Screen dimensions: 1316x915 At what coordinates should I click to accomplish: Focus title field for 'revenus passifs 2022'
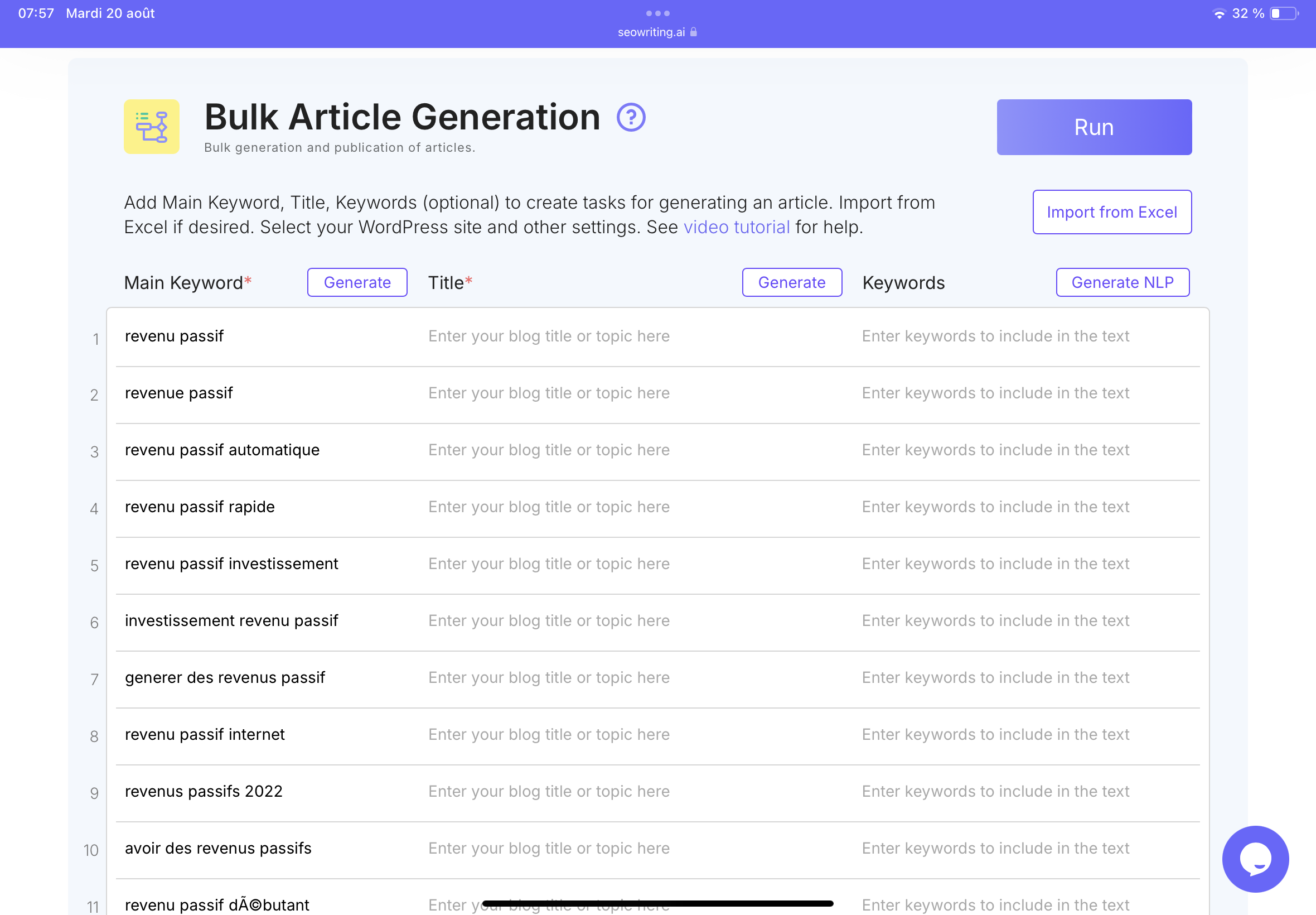[x=636, y=791]
